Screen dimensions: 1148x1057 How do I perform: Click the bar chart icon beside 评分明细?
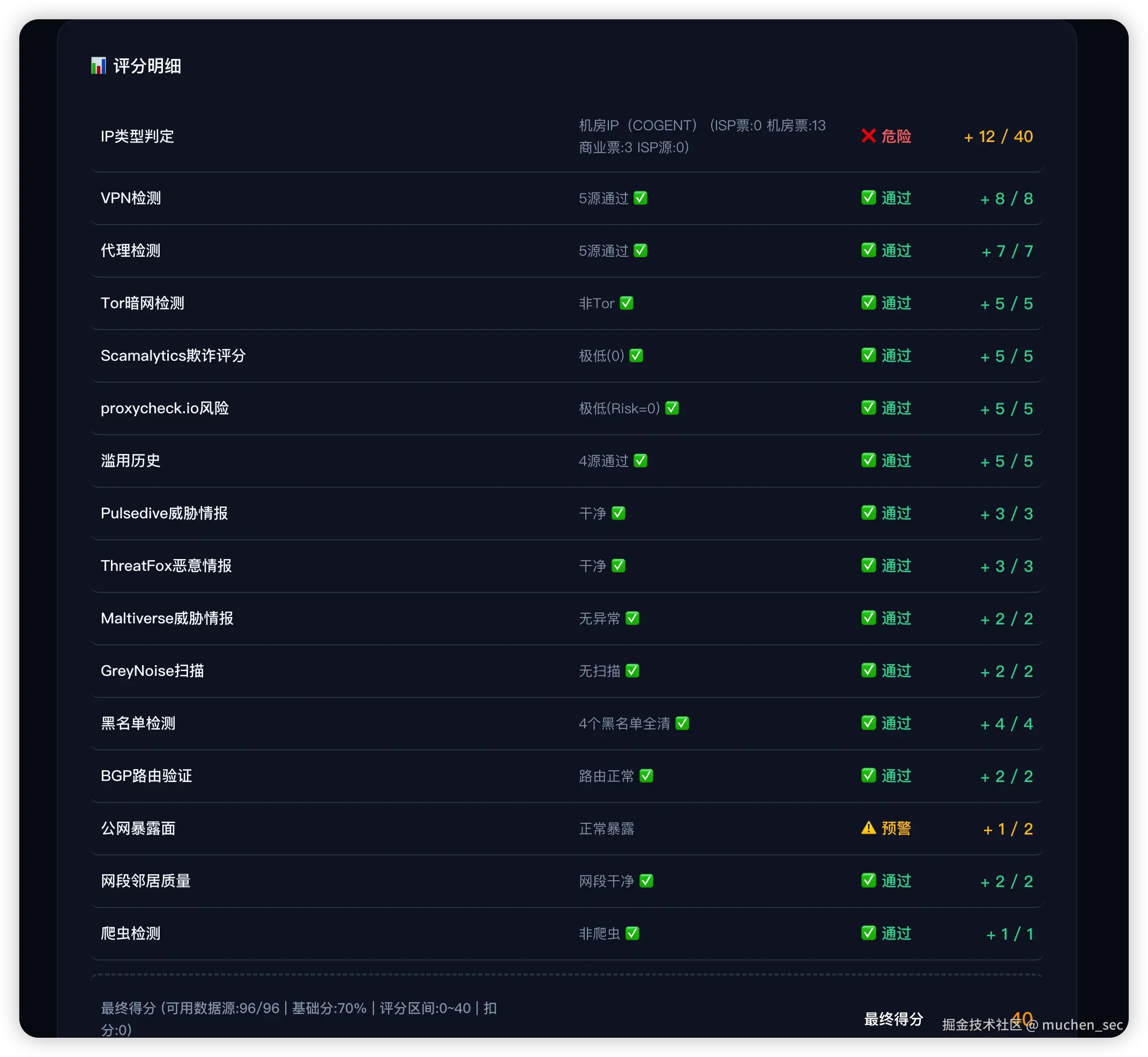coord(99,66)
